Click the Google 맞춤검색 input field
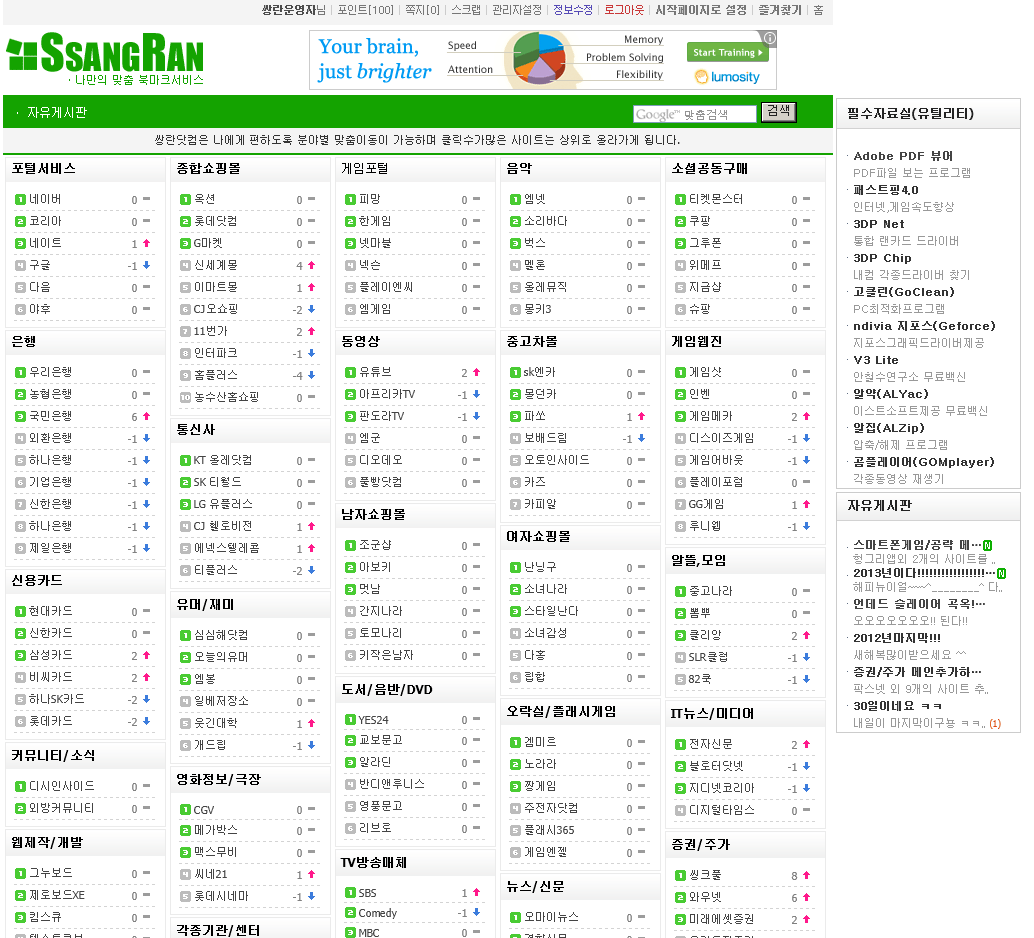This screenshot has width=1034, height=938. click(694, 114)
